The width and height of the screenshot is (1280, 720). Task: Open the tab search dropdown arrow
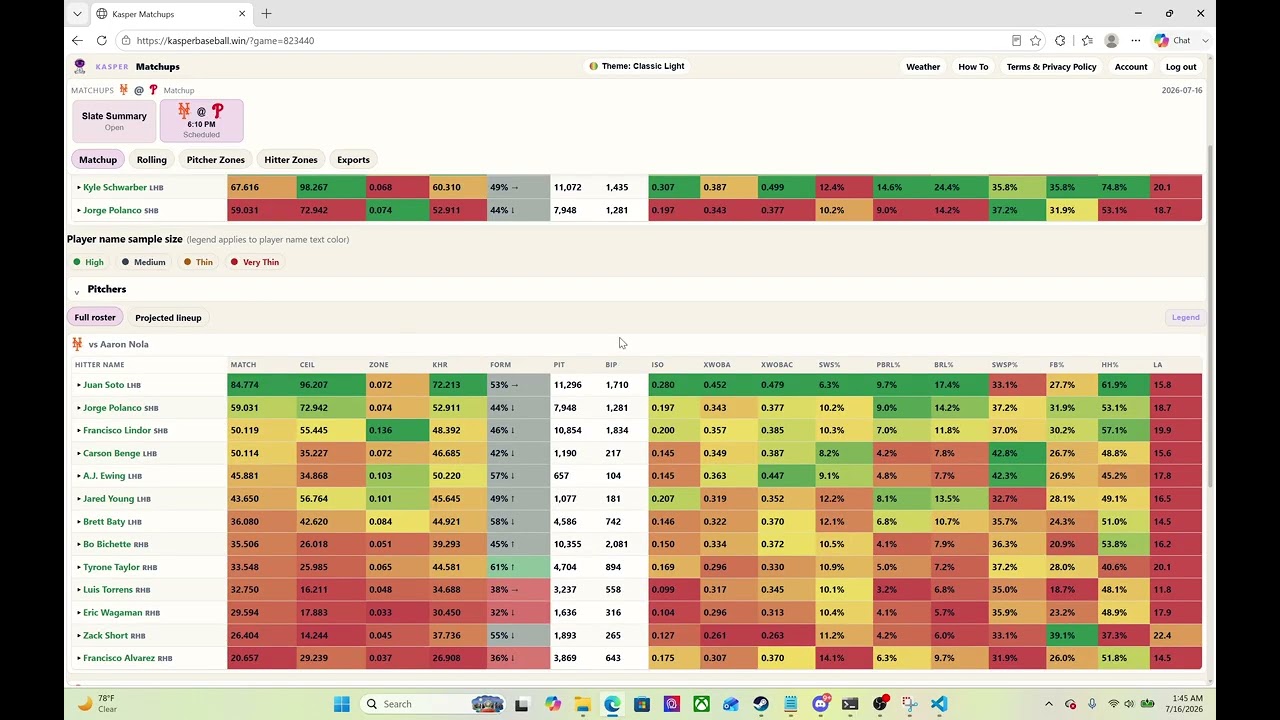(78, 14)
